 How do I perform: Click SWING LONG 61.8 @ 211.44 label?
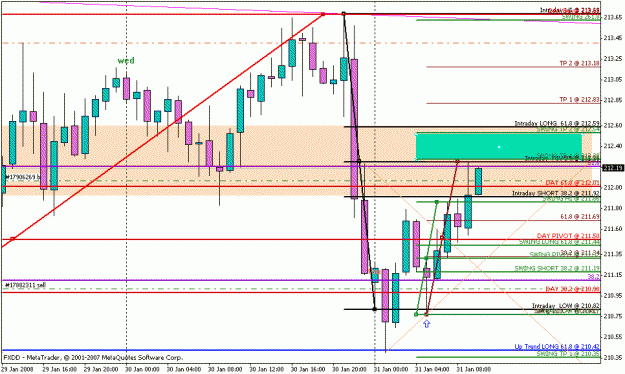[559, 242]
